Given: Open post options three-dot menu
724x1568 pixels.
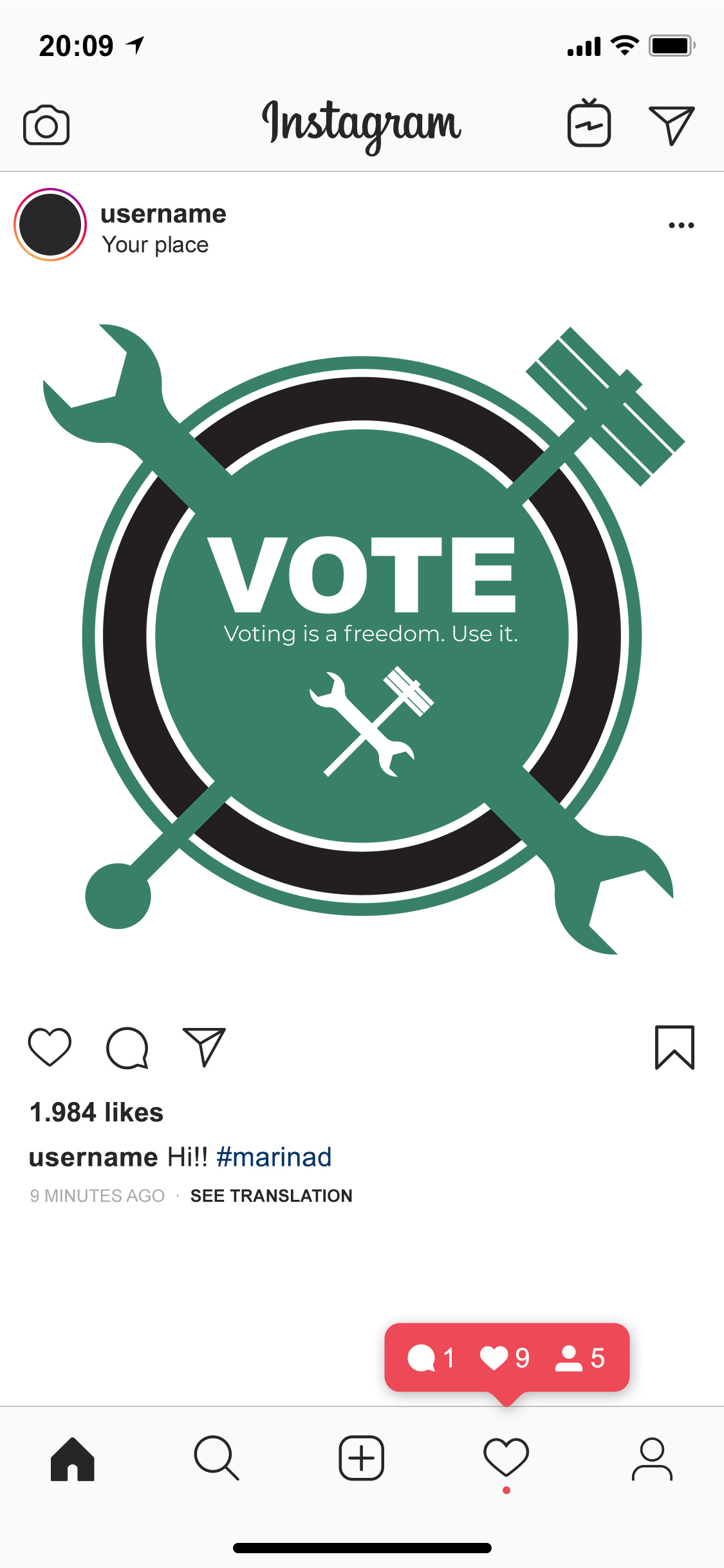Looking at the screenshot, I should (682, 225).
